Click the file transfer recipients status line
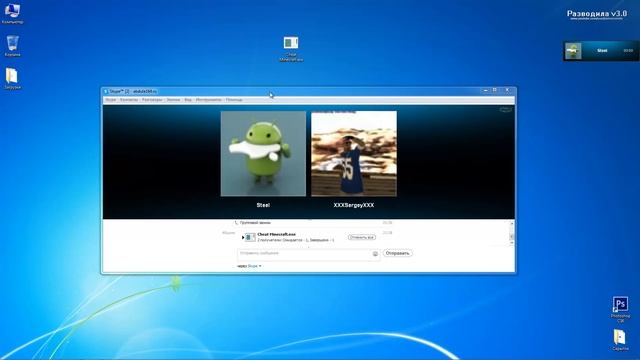 pos(296,240)
